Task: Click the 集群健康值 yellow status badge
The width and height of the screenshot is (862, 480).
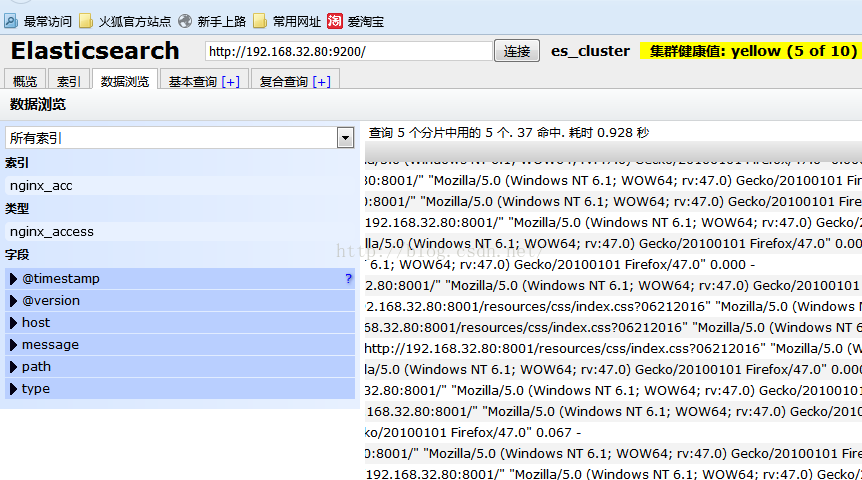Action: point(751,51)
